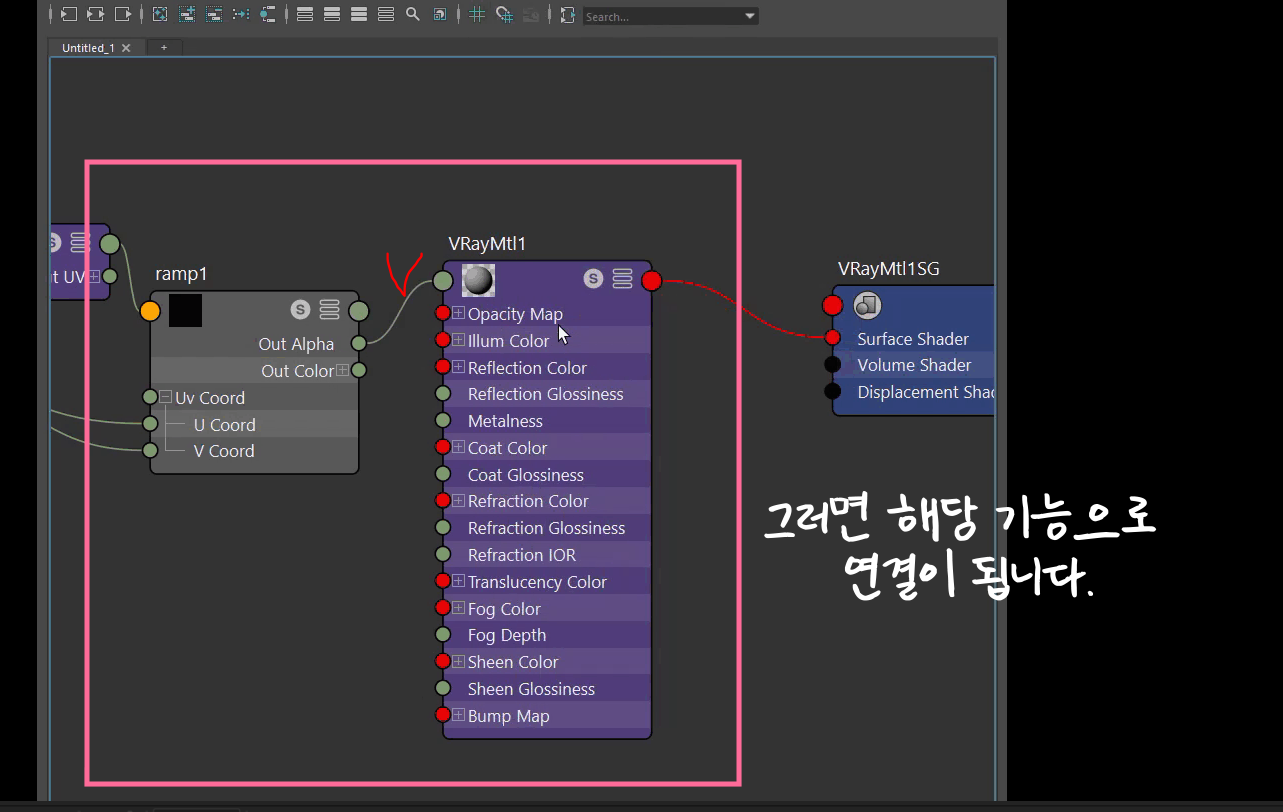Expand the Refraction Color attribute
The image size is (1283, 812).
458,500
